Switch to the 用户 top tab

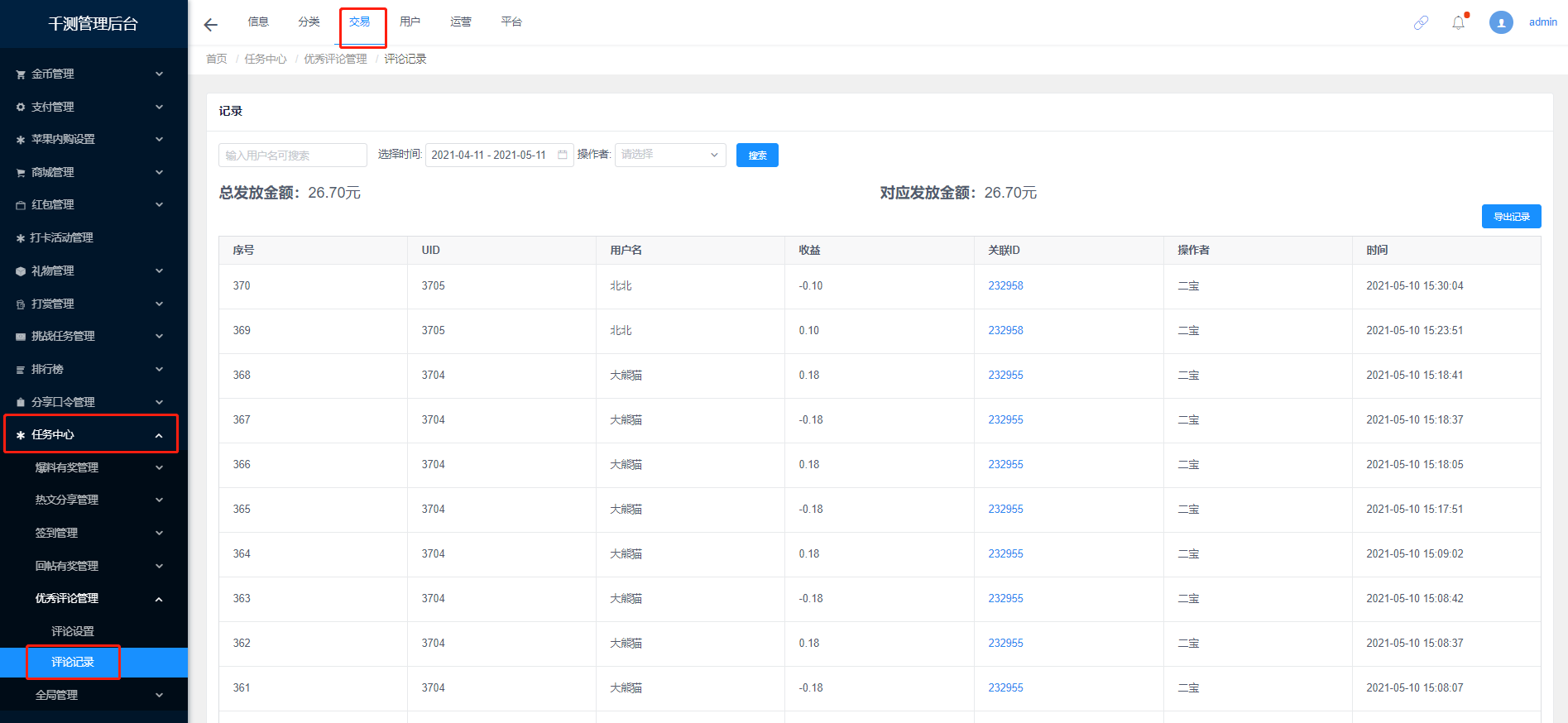click(410, 22)
